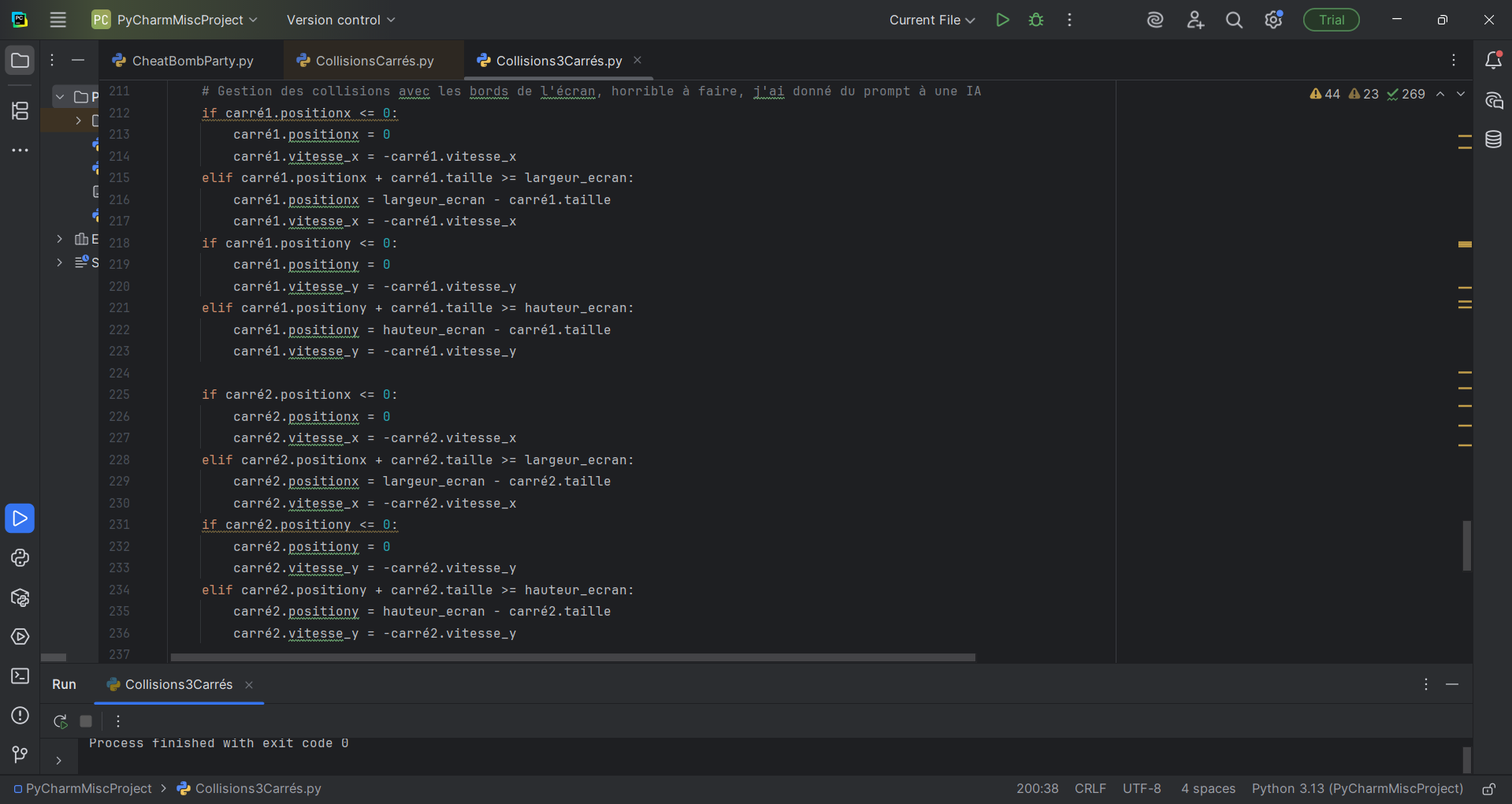Screen dimensions: 1512x804
Task: Stop the running process square button
Action: click(86, 721)
